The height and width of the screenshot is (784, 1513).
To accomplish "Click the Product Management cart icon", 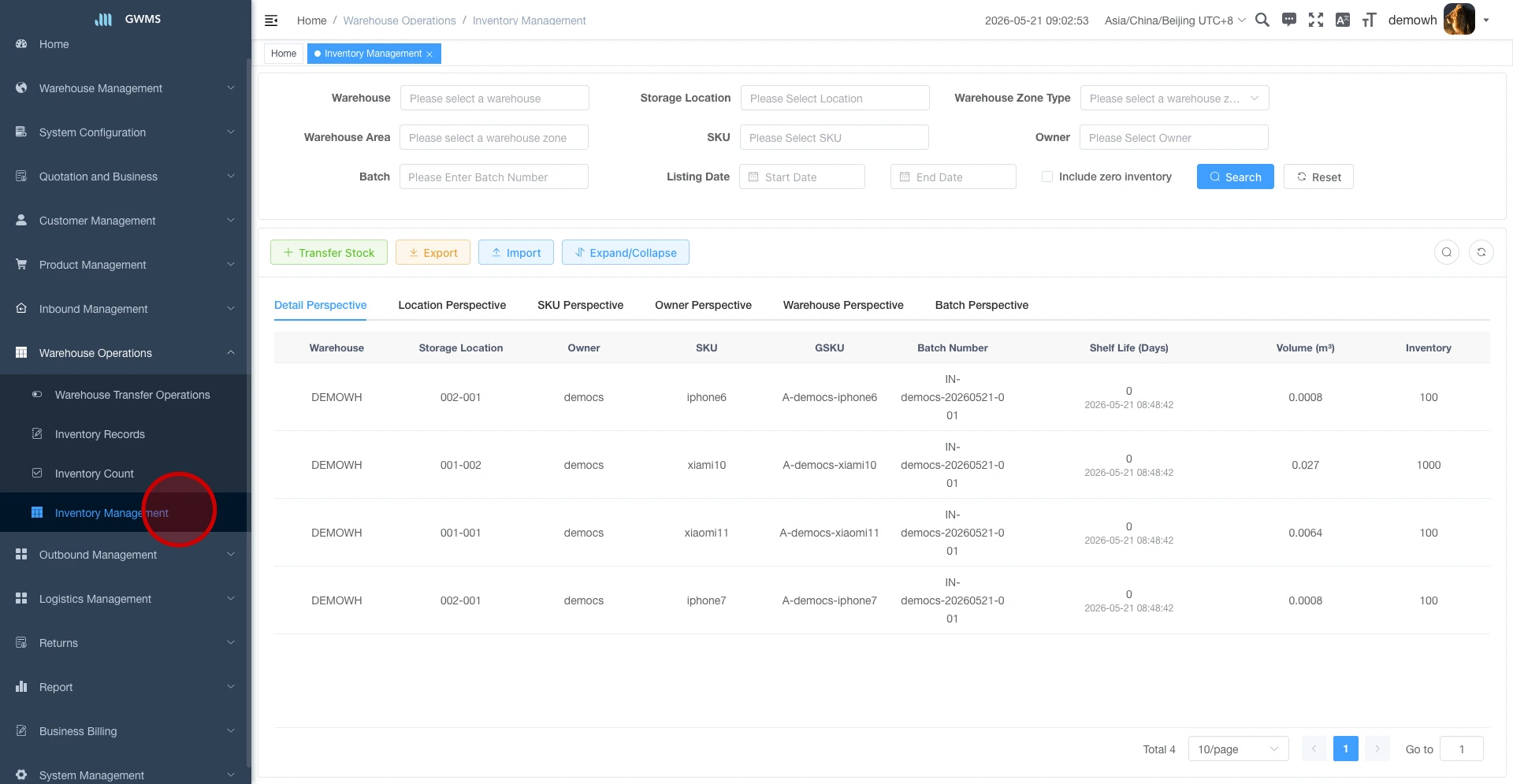I will [21, 265].
